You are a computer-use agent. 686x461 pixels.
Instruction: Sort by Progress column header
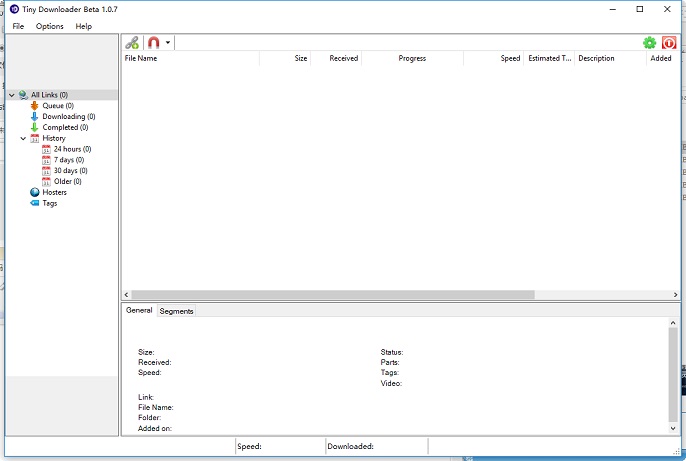[412, 58]
